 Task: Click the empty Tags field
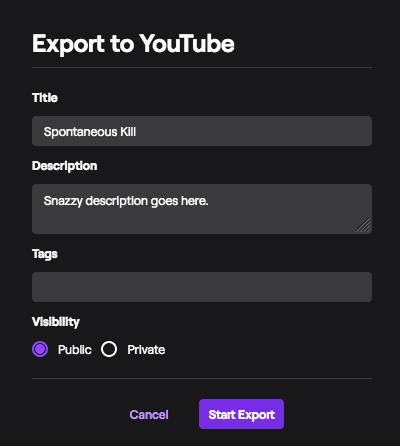[202, 287]
